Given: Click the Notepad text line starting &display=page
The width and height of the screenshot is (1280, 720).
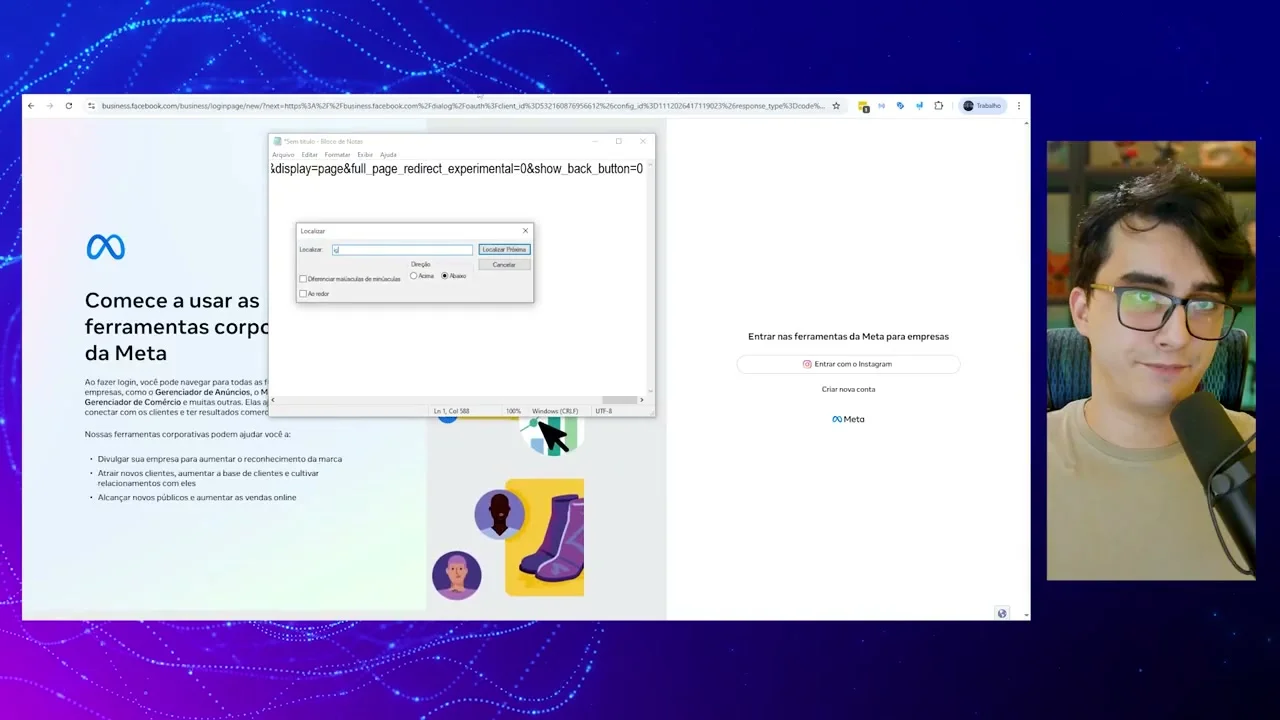Looking at the screenshot, I should tap(456, 169).
